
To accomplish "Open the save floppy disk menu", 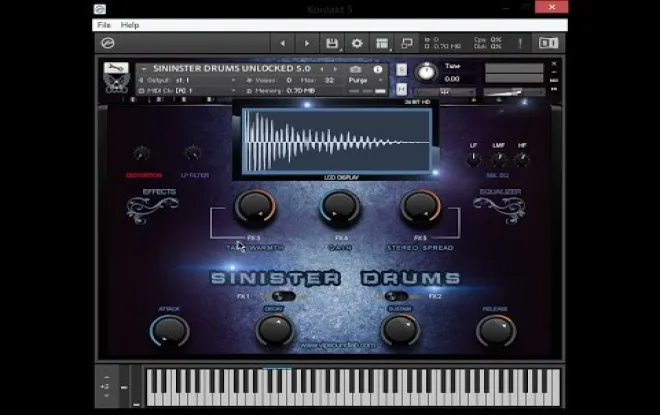I will click(332, 43).
